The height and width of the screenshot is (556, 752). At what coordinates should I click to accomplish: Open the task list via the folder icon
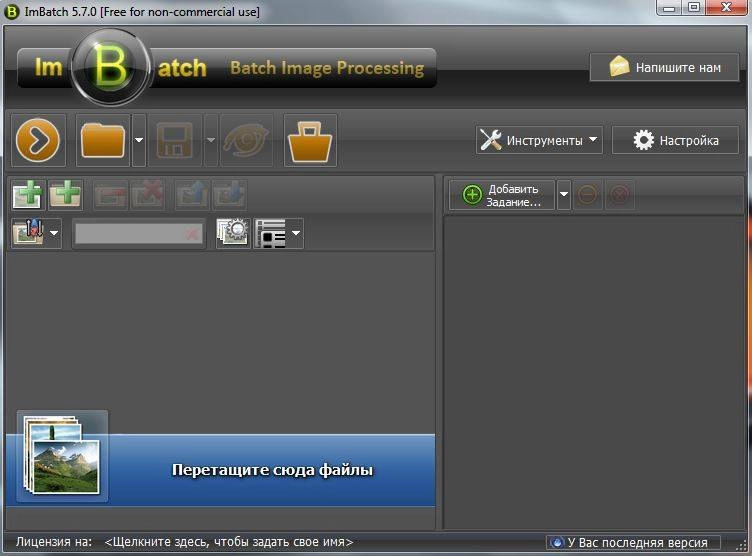[x=103, y=141]
